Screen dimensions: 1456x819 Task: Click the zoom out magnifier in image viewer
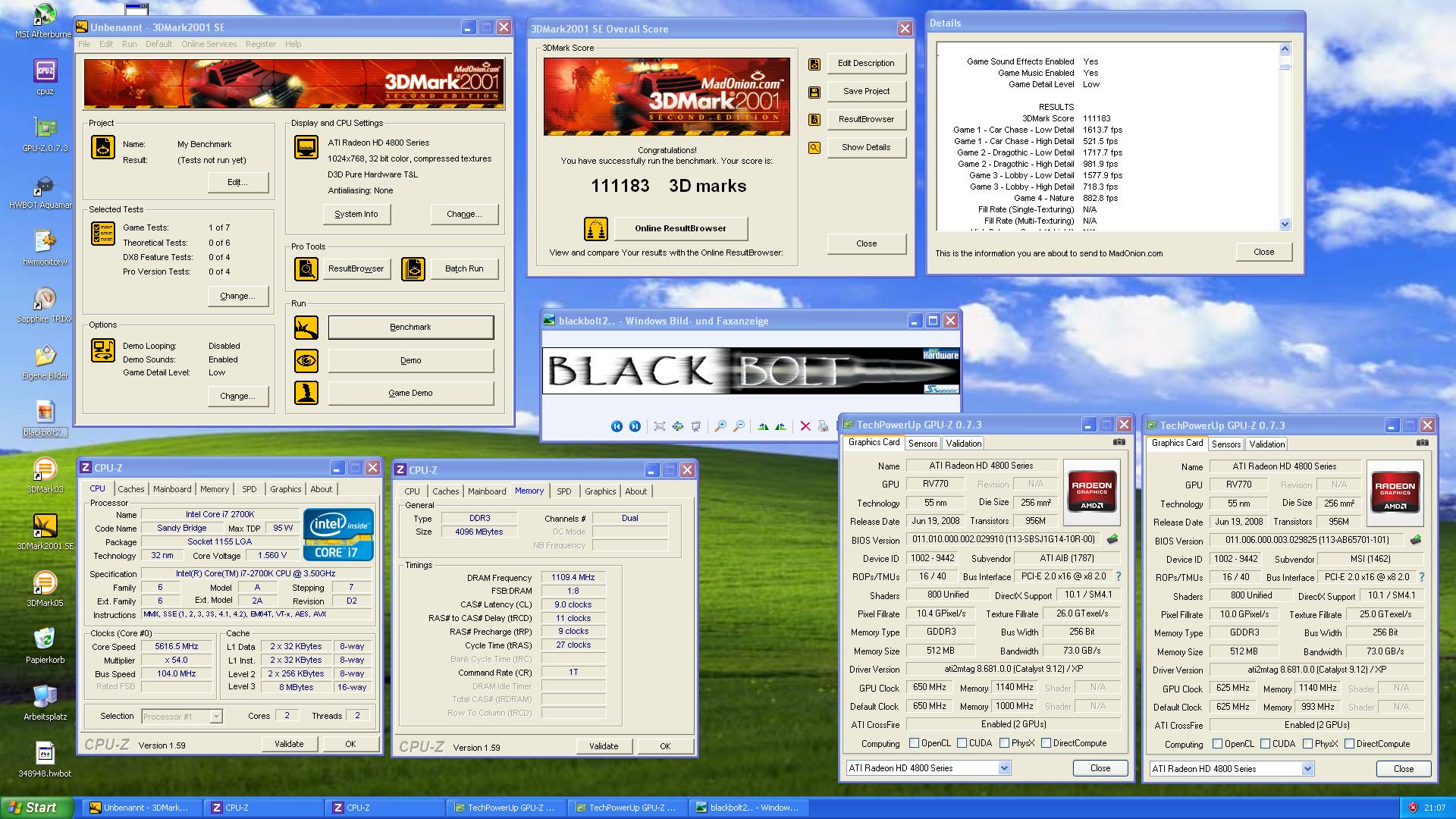click(x=739, y=426)
